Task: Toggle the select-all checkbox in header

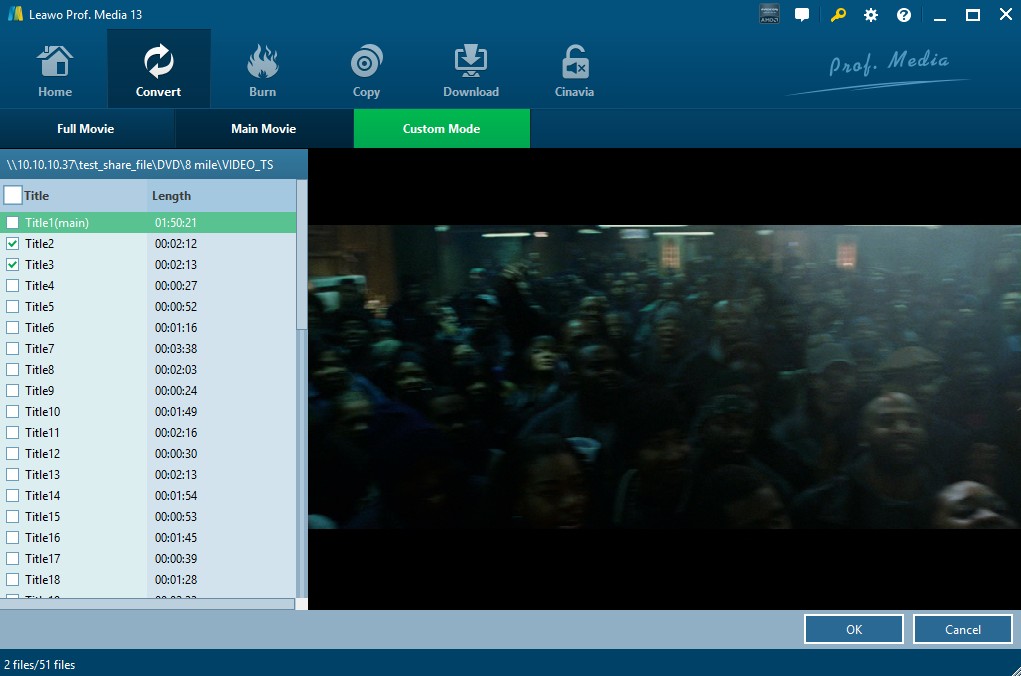Action: coord(14,195)
